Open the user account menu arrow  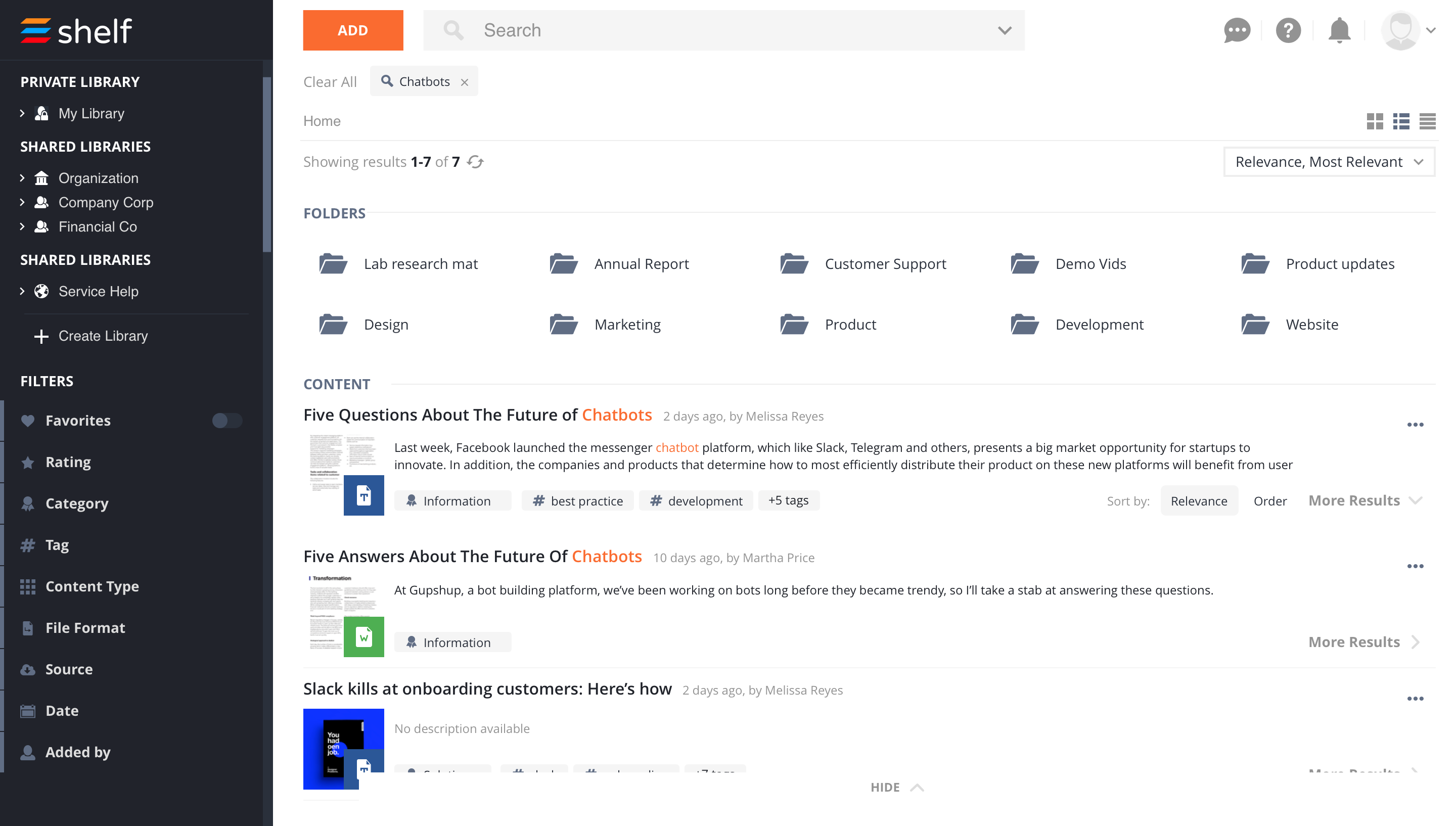[1431, 31]
